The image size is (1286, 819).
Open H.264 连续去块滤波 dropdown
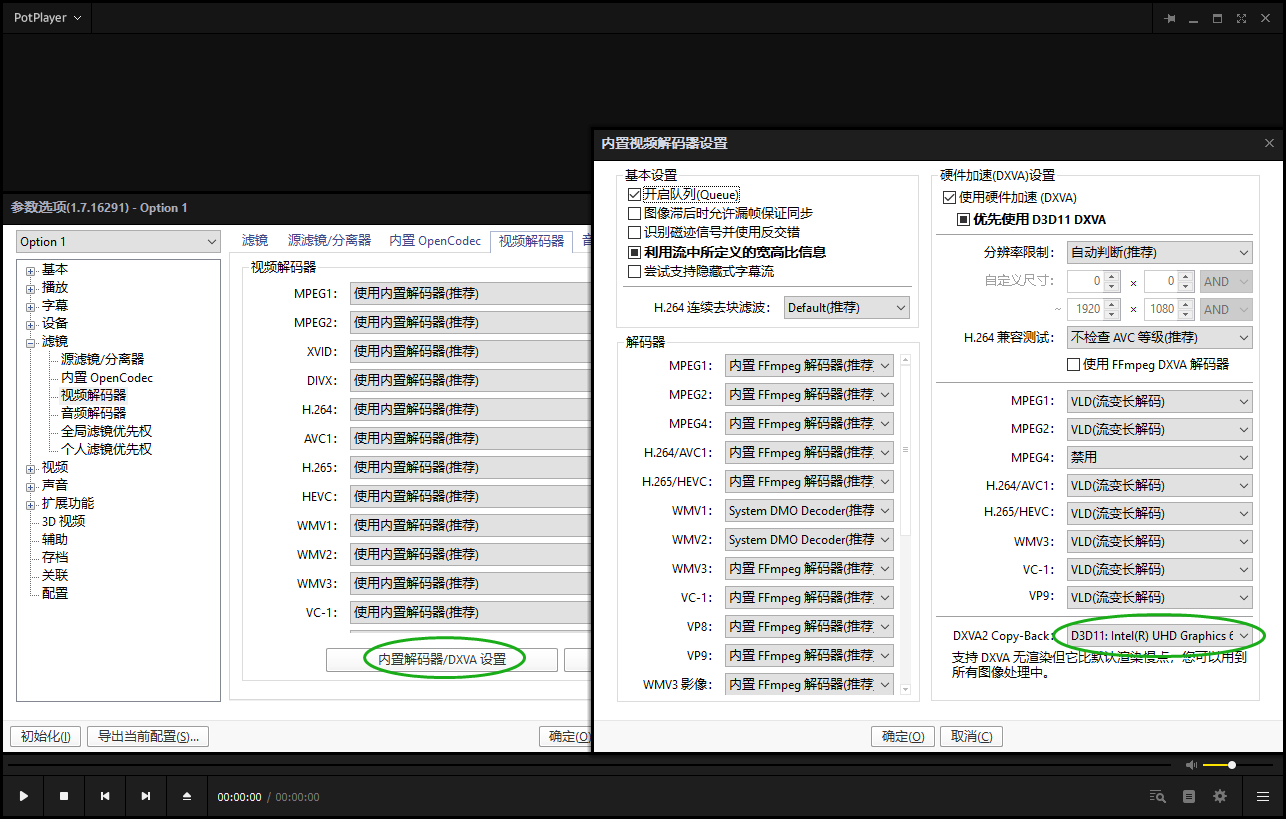pos(846,307)
